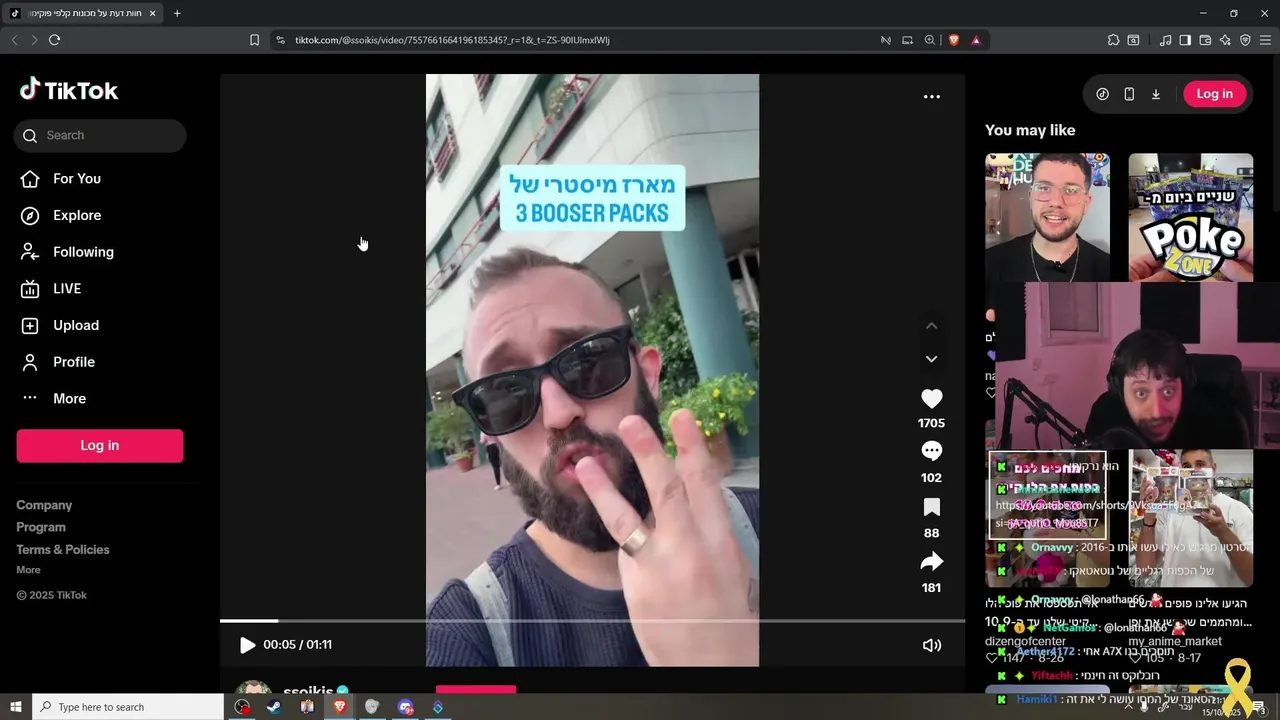Open a new browser tab
The image size is (1280, 720).
pyautogui.click(x=177, y=13)
